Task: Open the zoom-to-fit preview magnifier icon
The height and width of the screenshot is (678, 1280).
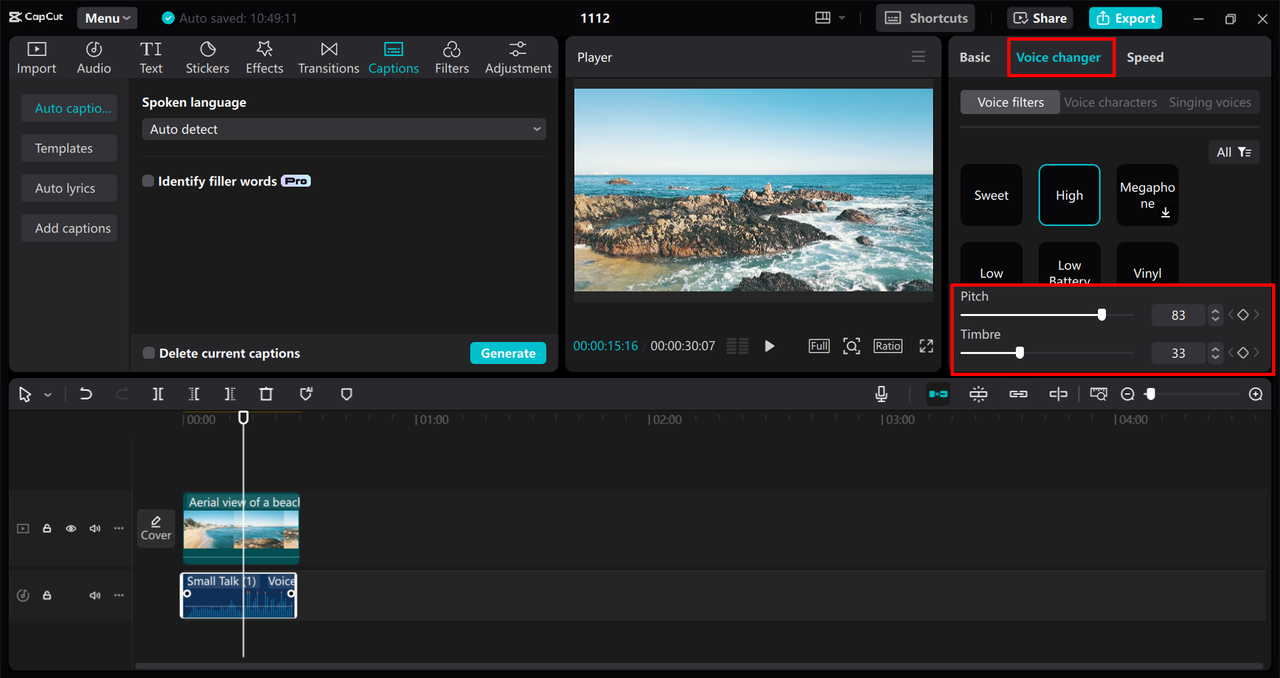Action: 851,346
